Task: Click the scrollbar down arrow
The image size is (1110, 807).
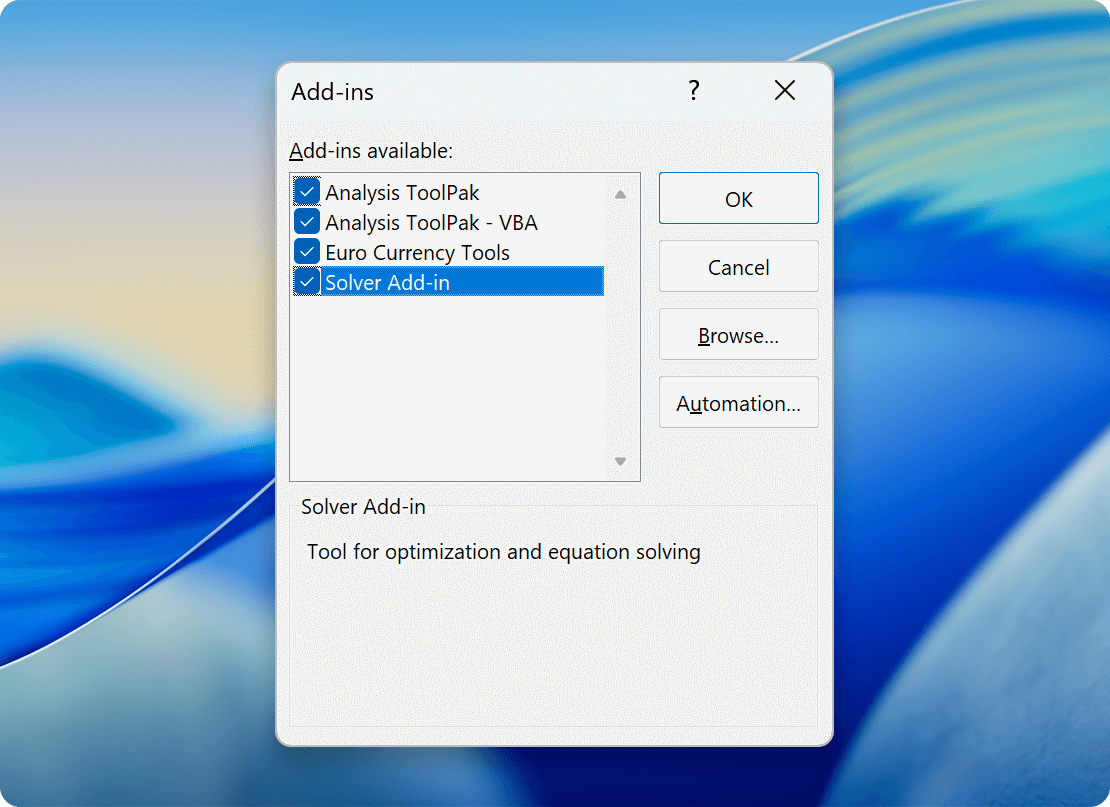Action: click(x=621, y=462)
